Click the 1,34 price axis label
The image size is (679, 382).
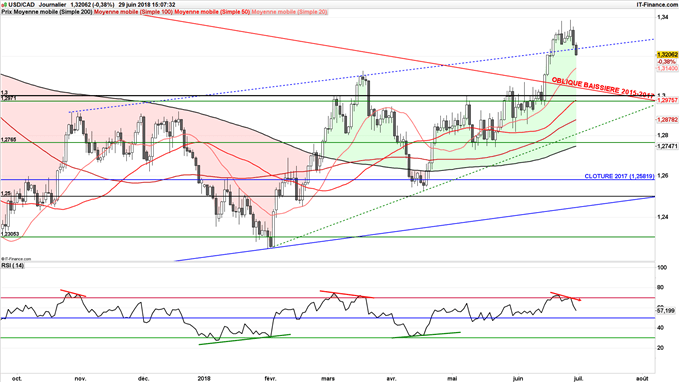tap(662, 17)
